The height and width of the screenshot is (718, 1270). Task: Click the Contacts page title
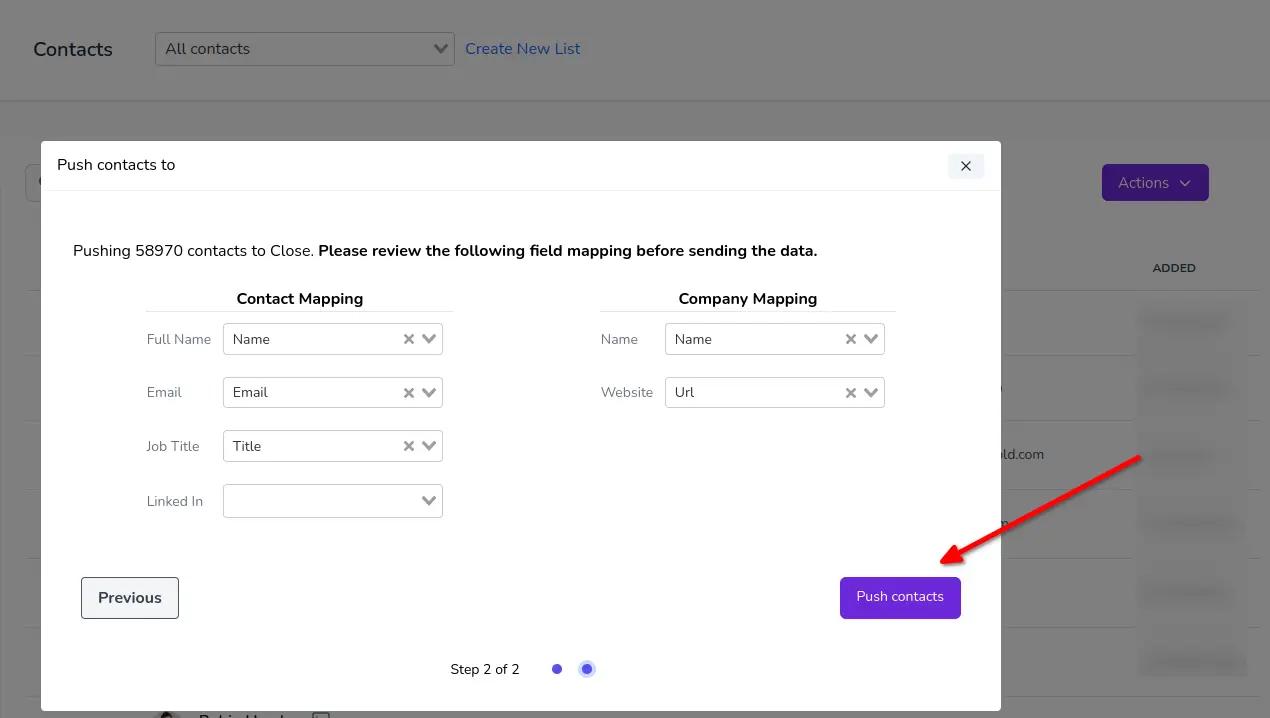(x=73, y=50)
